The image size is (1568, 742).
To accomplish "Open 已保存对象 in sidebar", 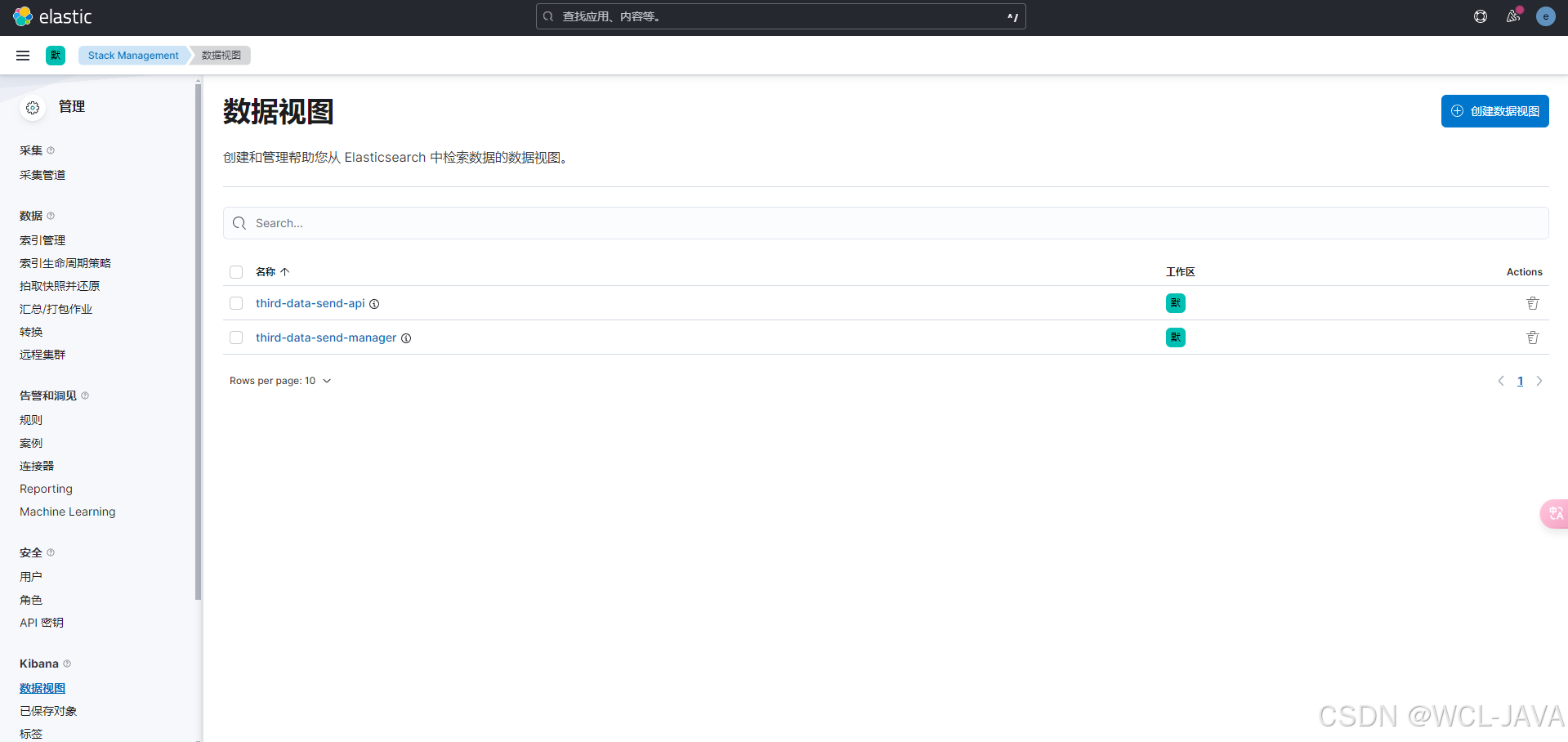I will click(48, 711).
